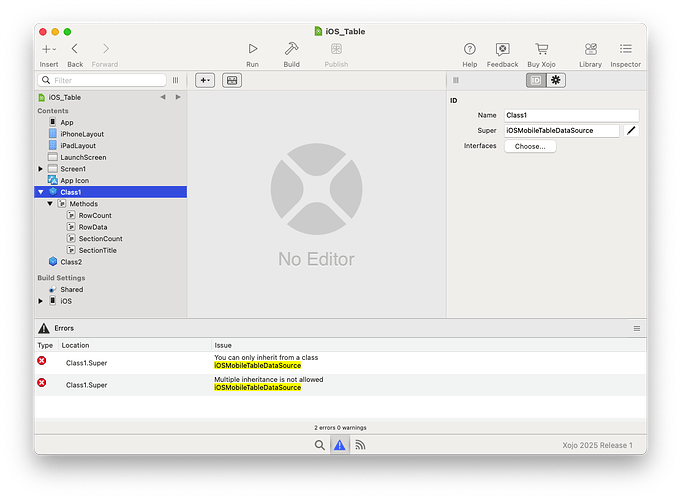Select 'Multiple inheritance is not allowed' error

(340, 385)
